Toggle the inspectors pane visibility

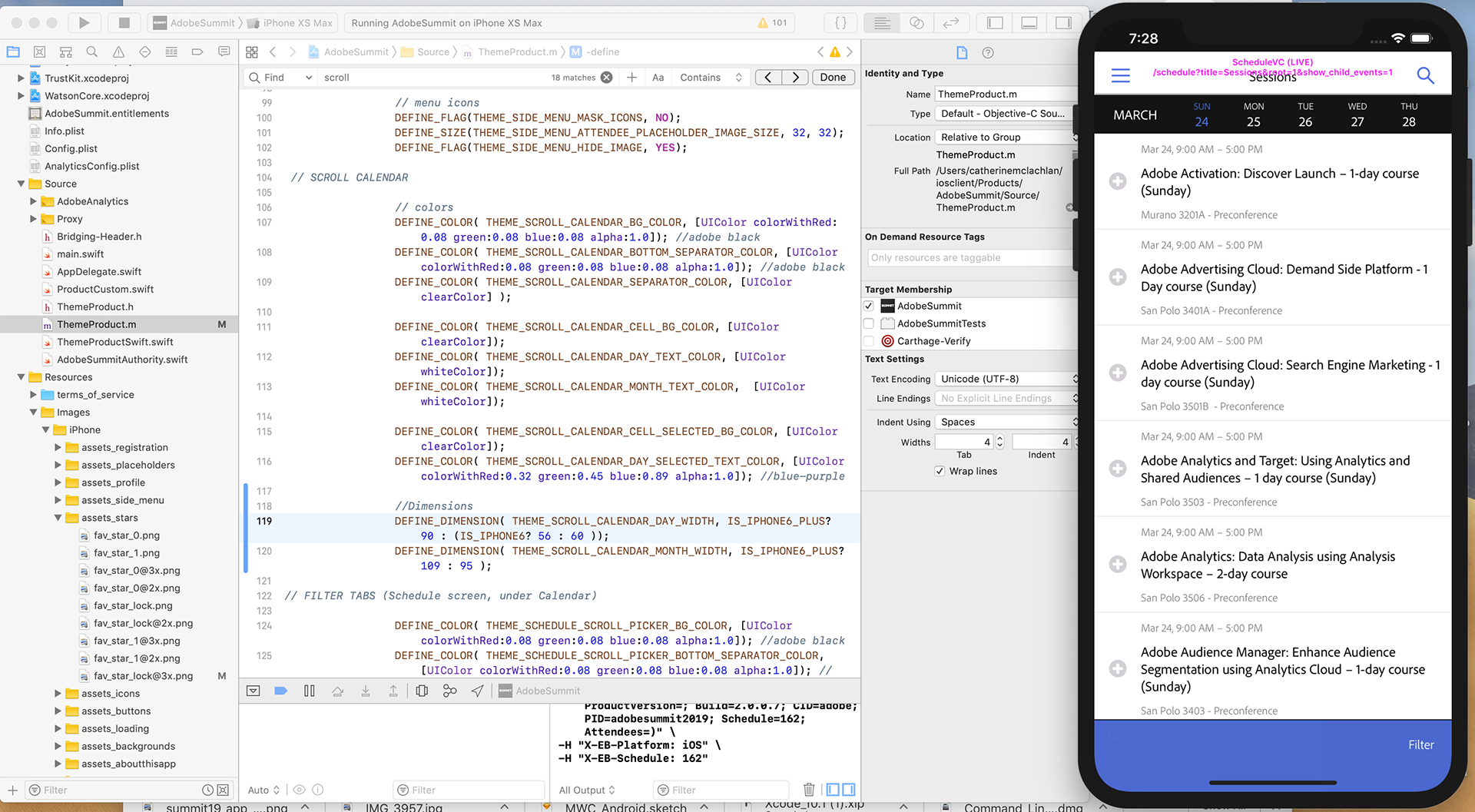click(1063, 23)
